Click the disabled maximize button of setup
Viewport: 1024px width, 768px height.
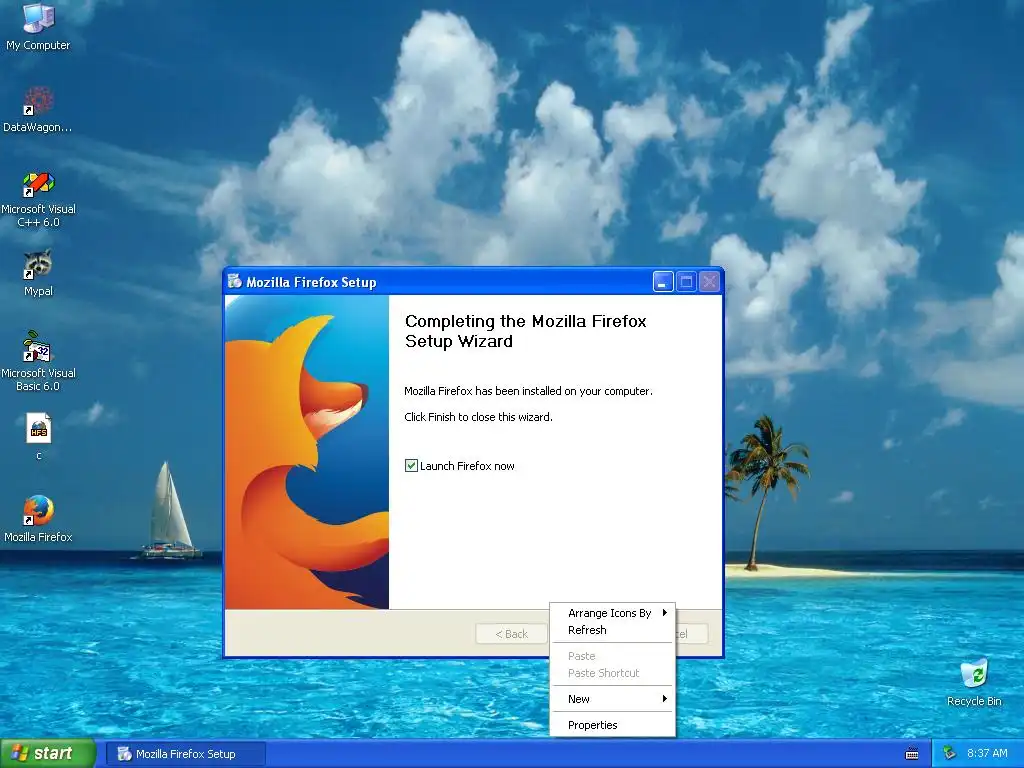[x=686, y=282]
